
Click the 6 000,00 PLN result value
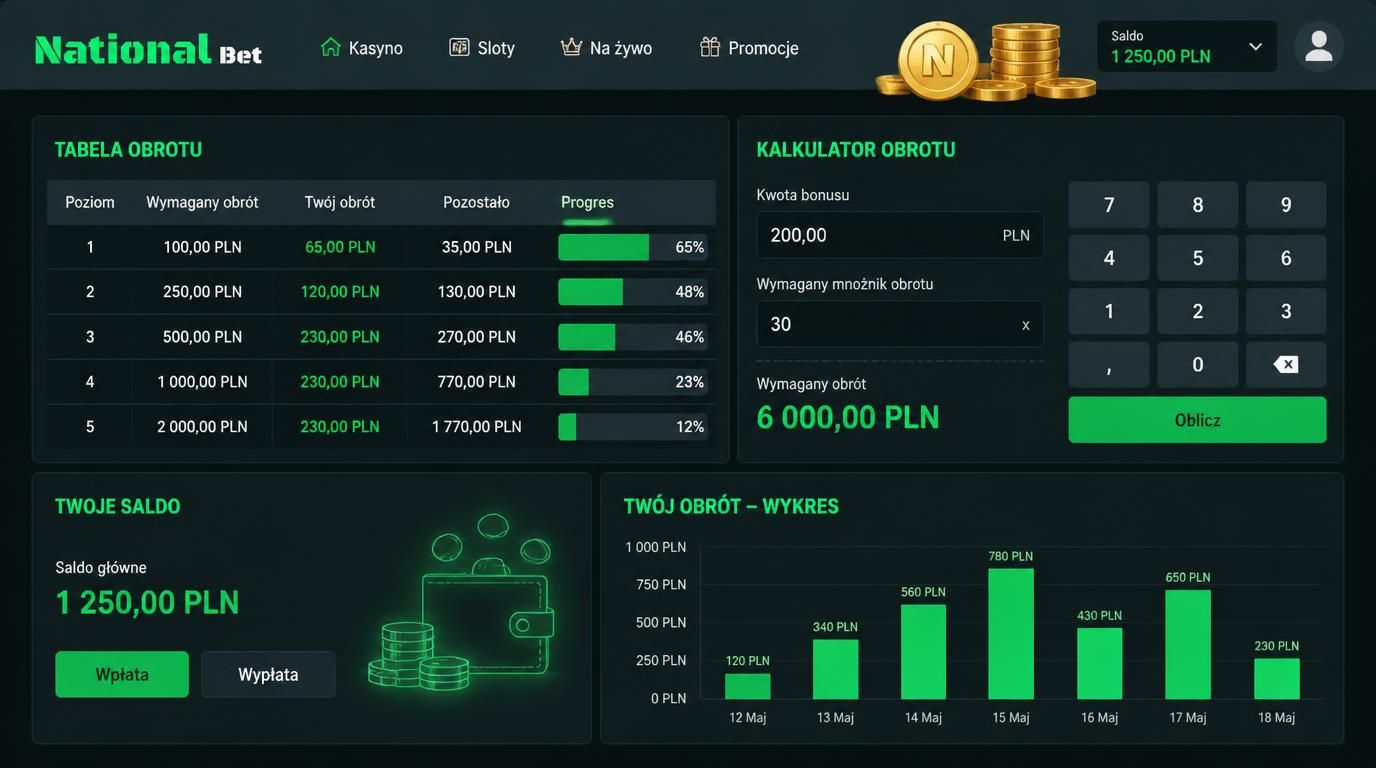[x=848, y=417]
